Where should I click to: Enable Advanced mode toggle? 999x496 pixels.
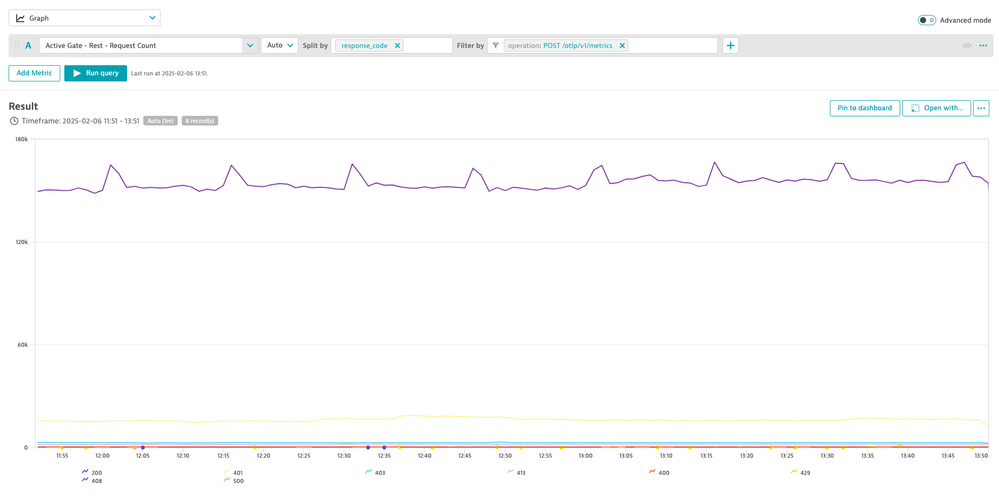(x=926, y=20)
